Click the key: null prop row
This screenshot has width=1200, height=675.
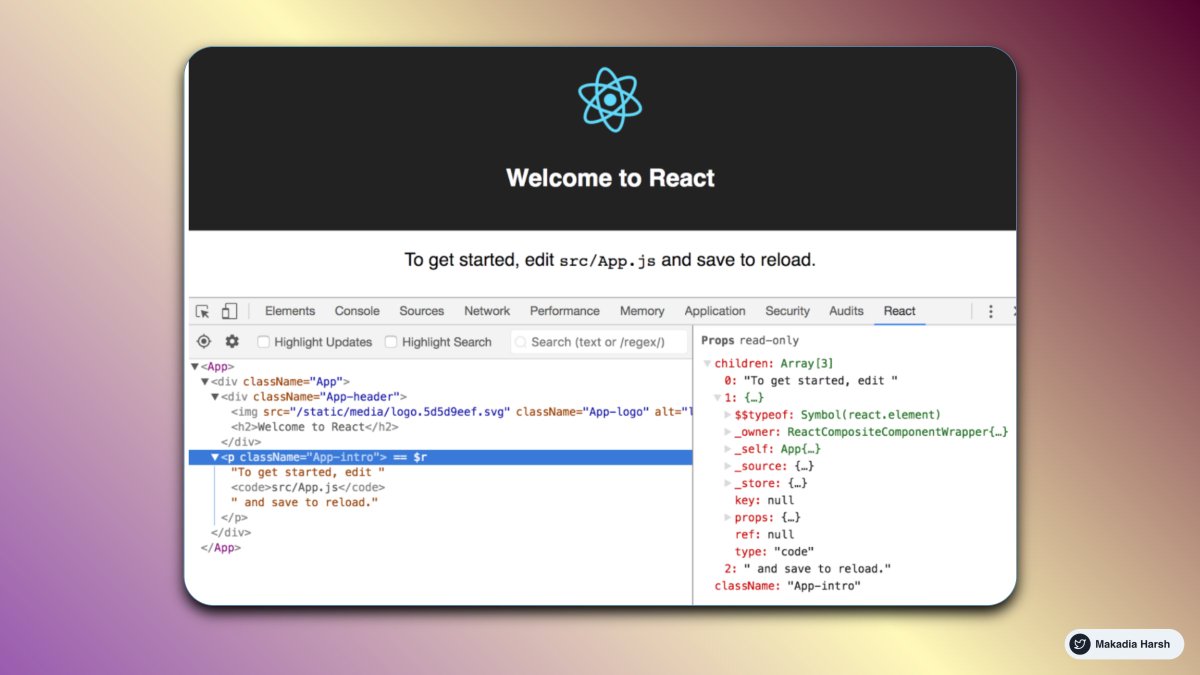764,500
